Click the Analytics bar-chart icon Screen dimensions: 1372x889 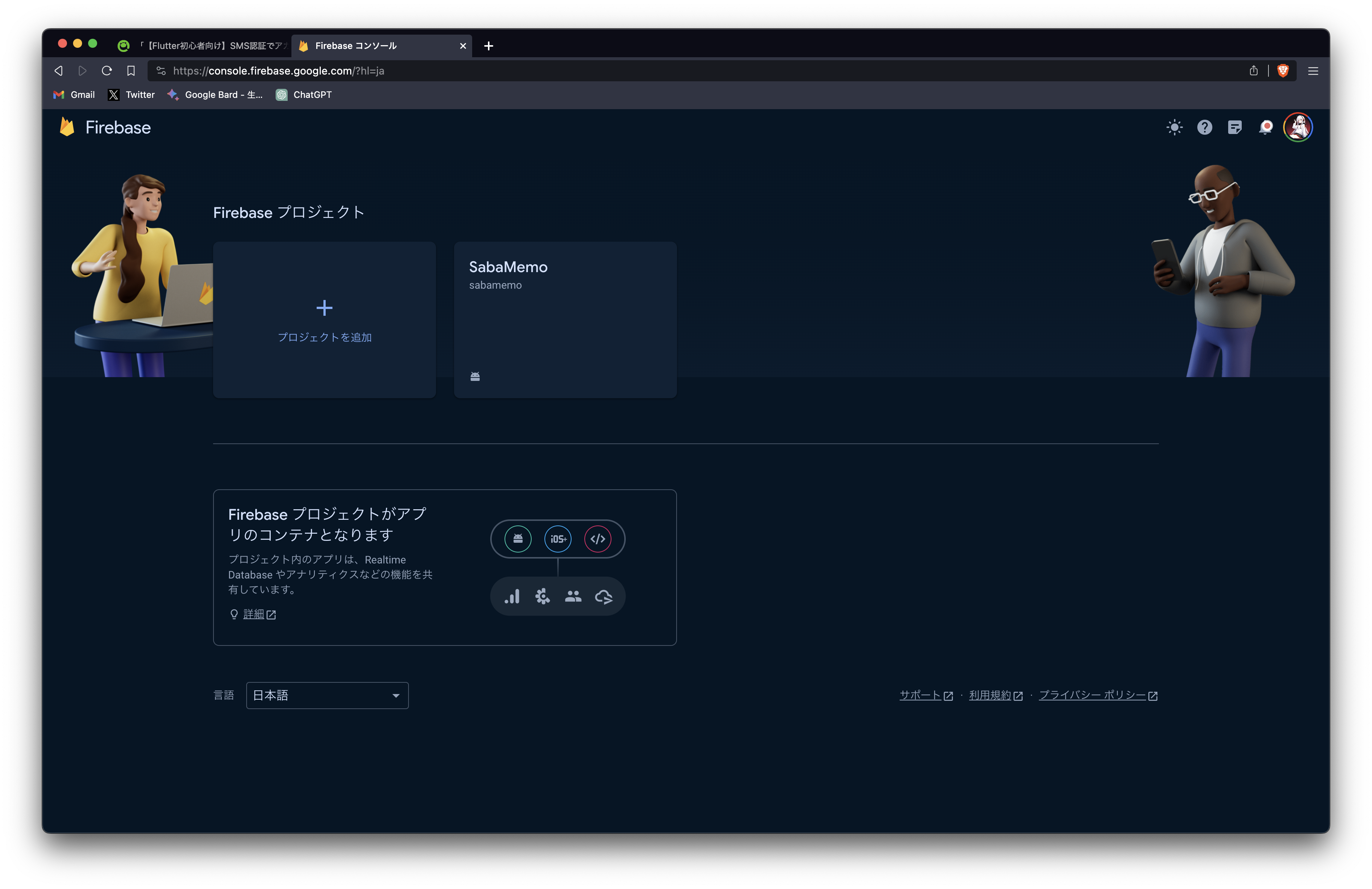tap(512, 596)
